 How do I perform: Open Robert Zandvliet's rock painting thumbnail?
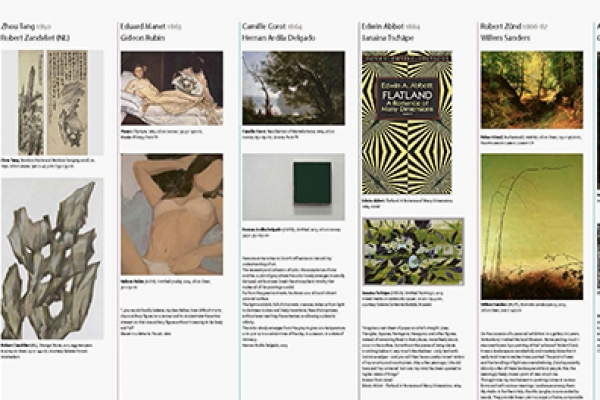coord(52,258)
